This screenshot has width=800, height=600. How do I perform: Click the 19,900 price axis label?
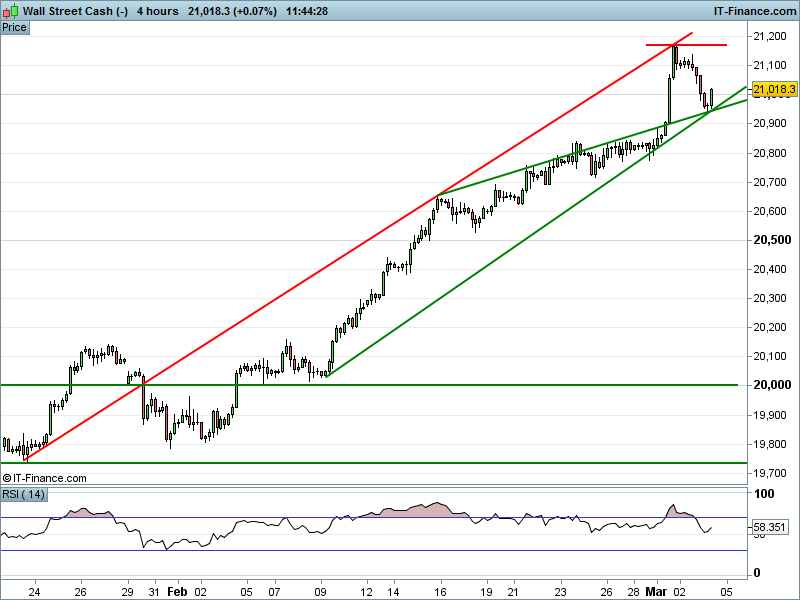770,415
